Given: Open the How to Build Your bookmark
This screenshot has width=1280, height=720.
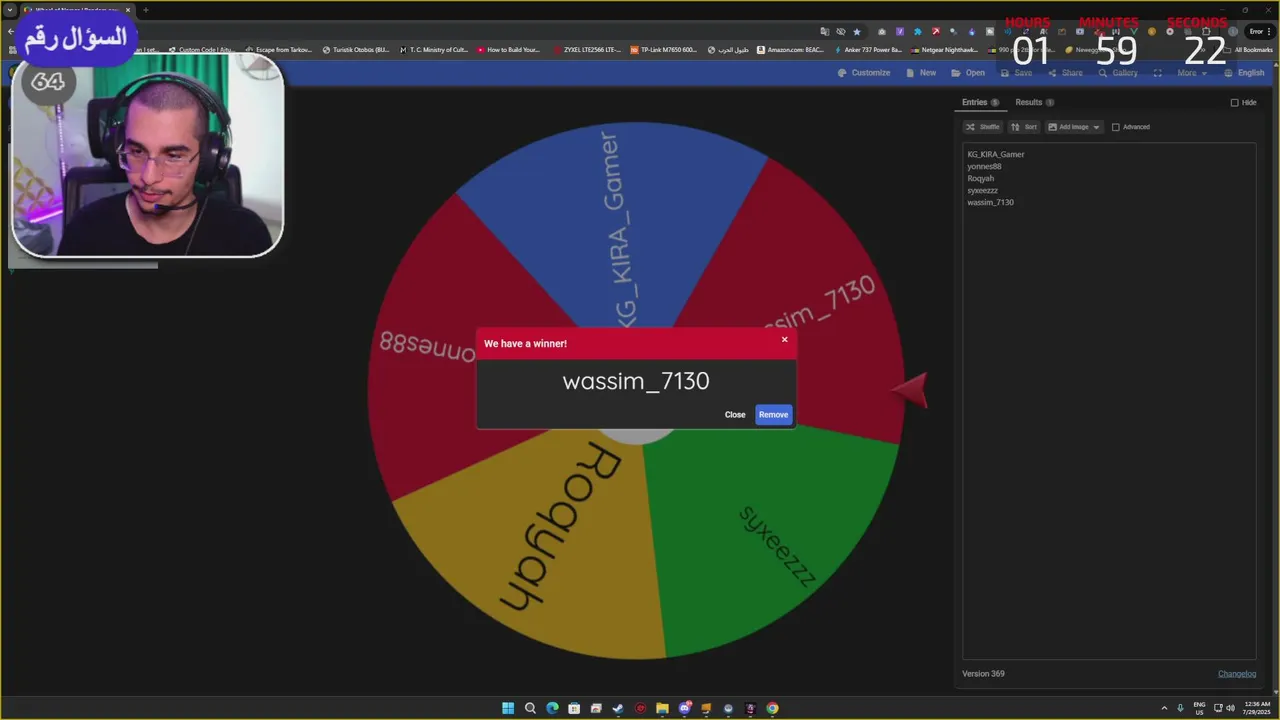Looking at the screenshot, I should click(508, 49).
